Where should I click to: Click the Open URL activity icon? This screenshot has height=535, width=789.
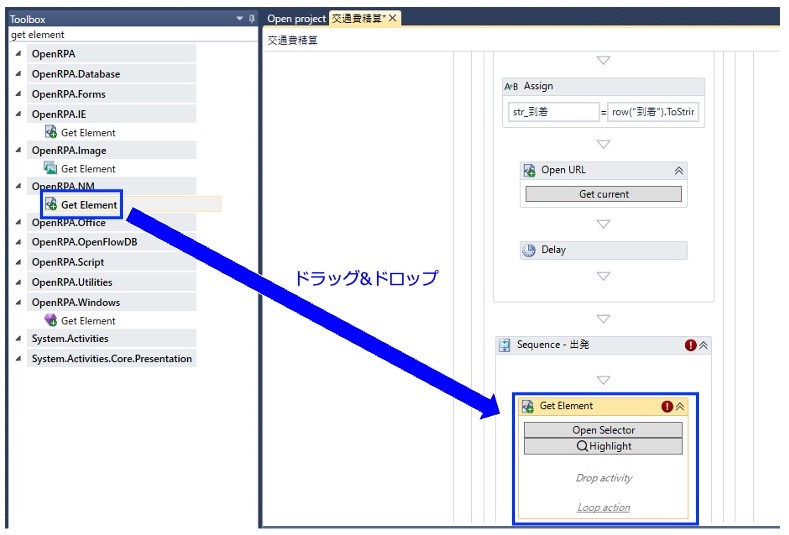click(529, 171)
